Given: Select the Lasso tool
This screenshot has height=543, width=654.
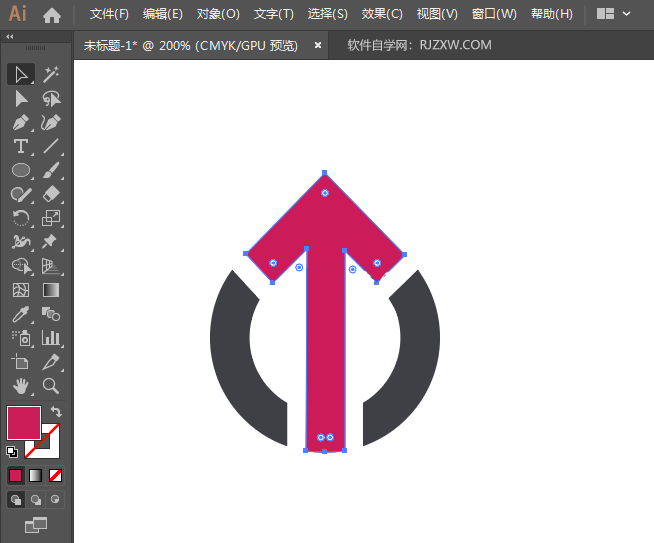Looking at the screenshot, I should tap(51, 99).
